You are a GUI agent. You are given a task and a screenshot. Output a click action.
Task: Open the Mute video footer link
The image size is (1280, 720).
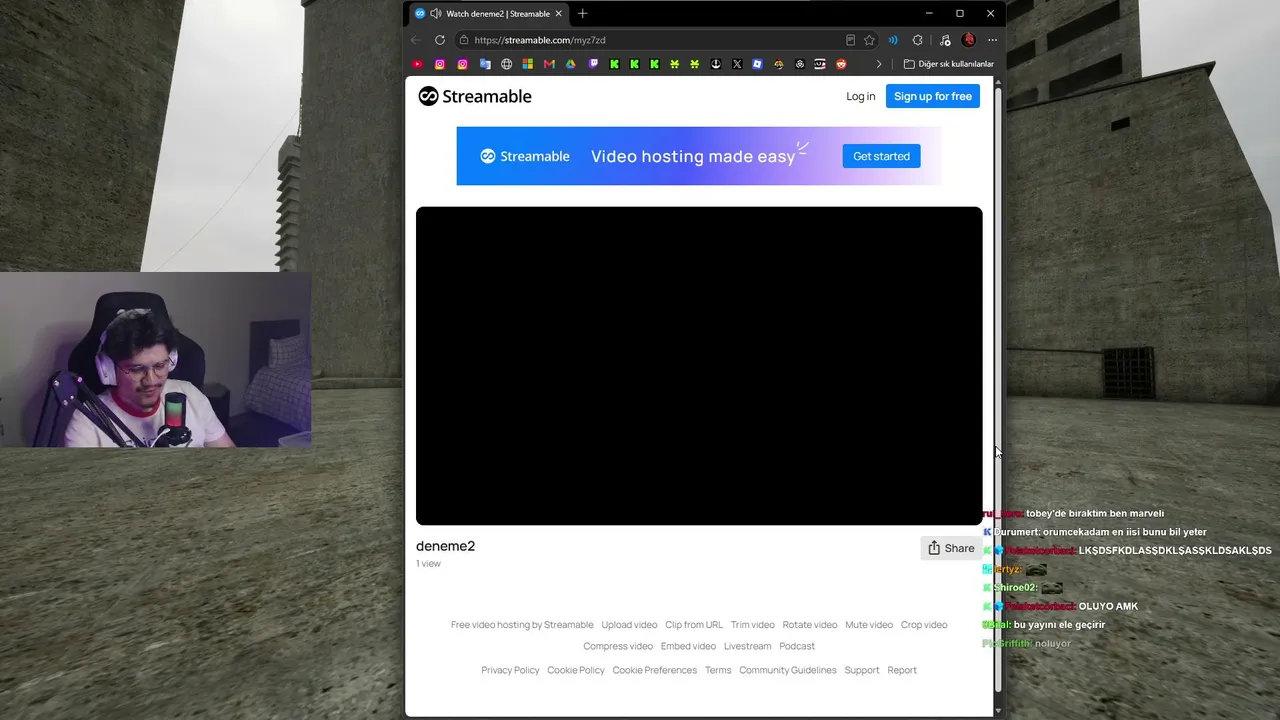pyautogui.click(x=869, y=625)
